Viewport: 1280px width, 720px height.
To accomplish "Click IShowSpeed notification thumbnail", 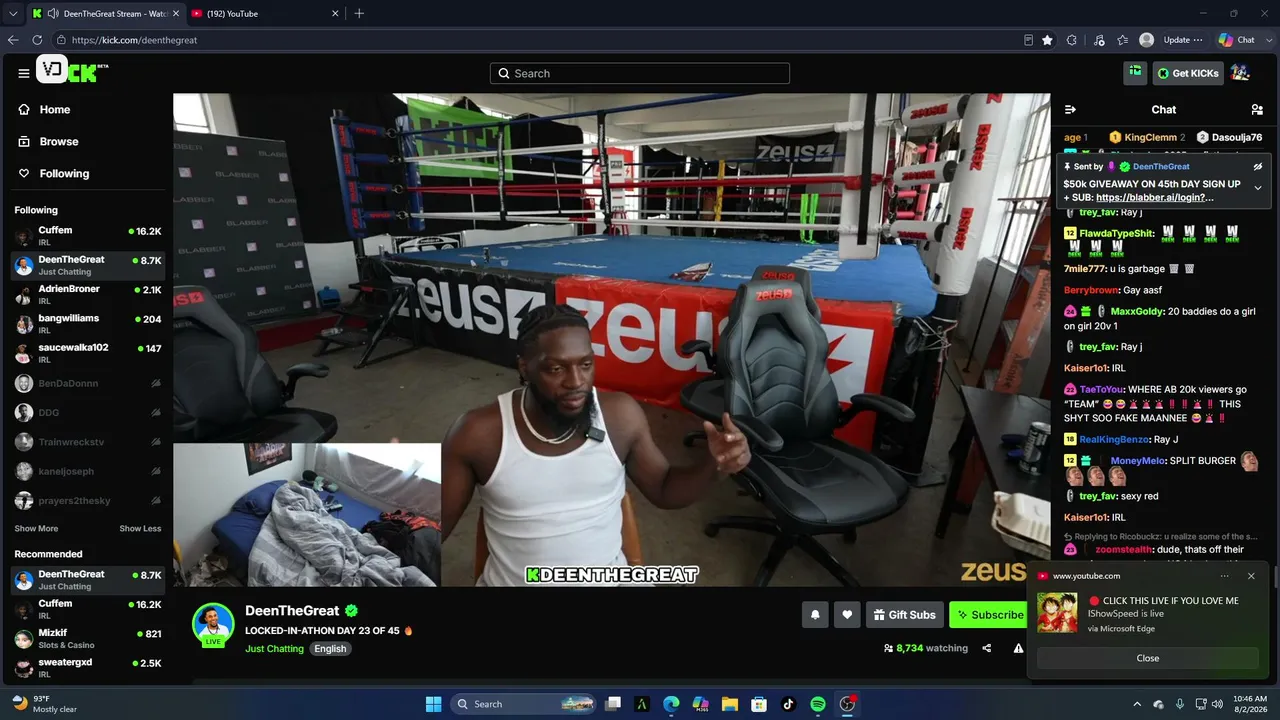I will [1057, 613].
